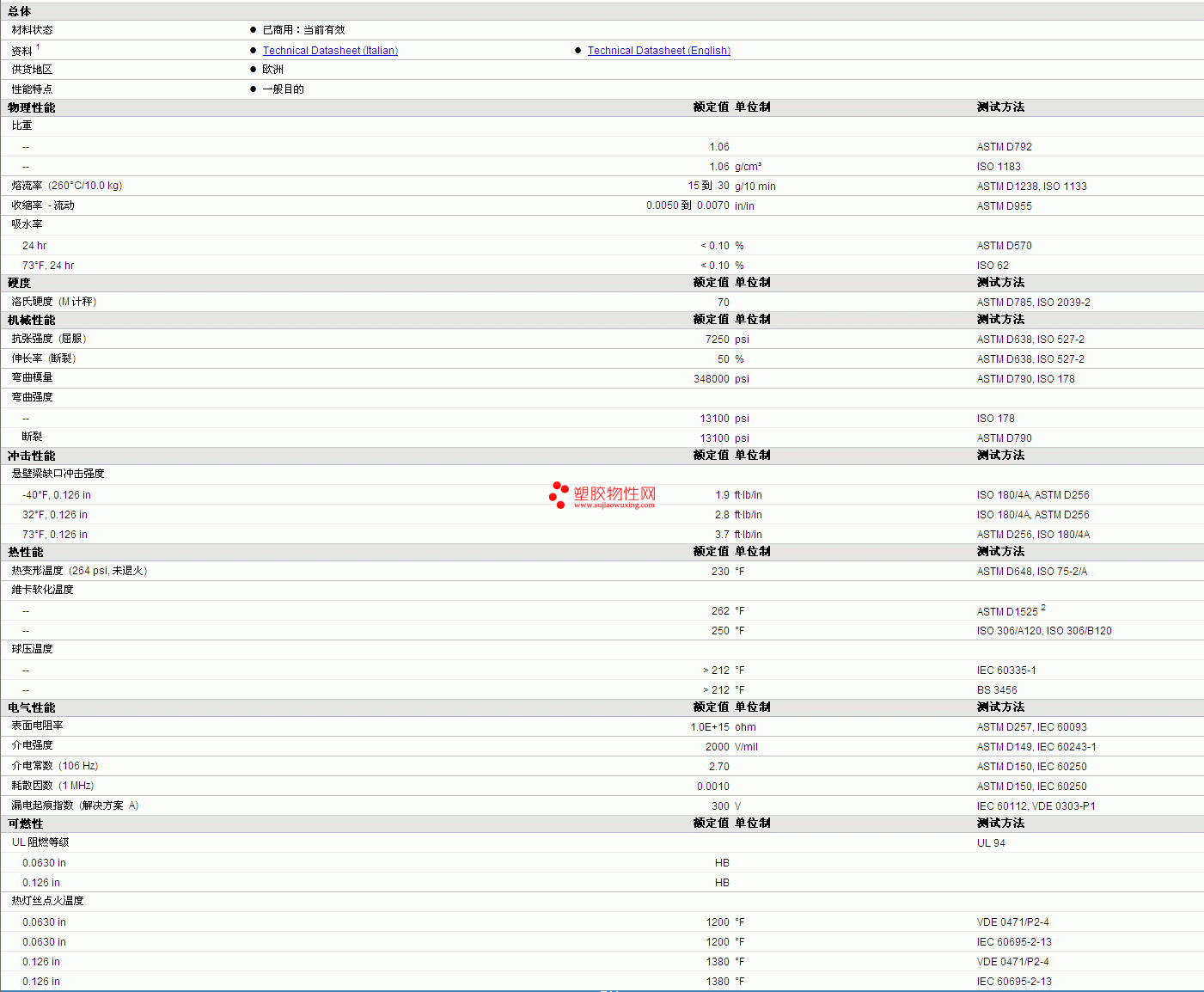Click footnote 2 superscript after ASTM D1525
Image resolution: width=1204 pixels, height=992 pixels.
1043,608
